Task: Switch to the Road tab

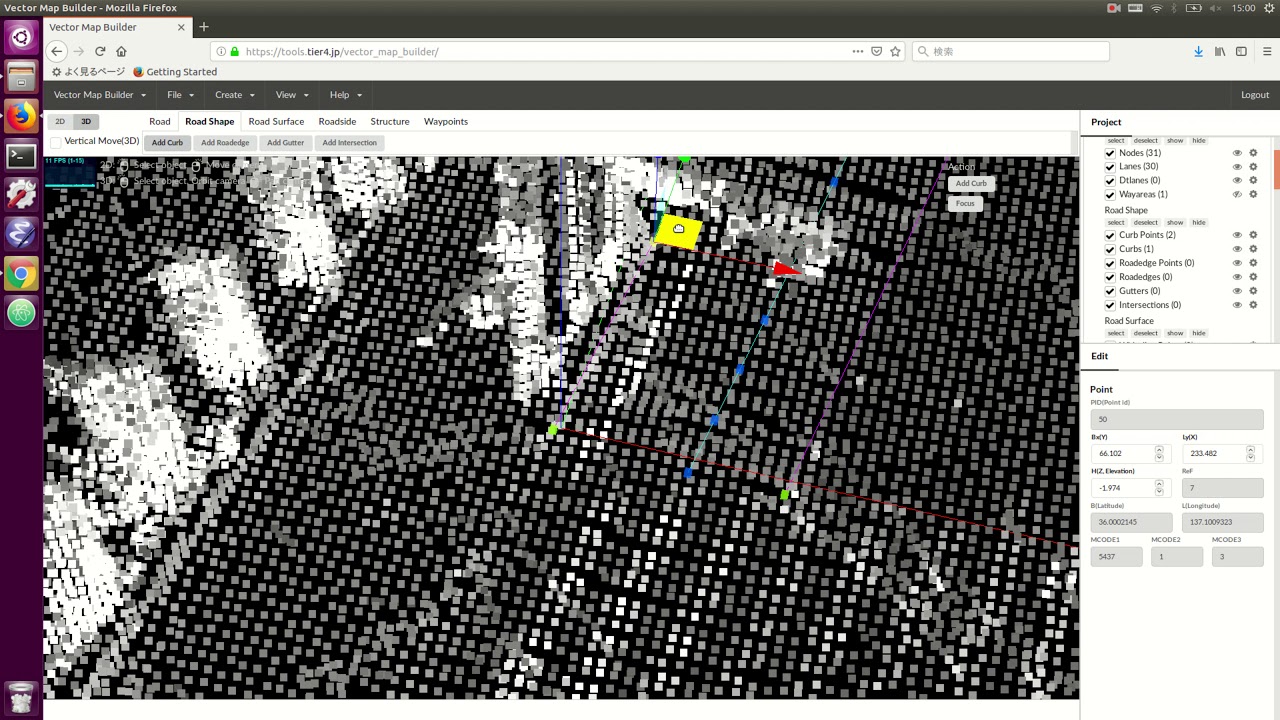Action: tap(160, 122)
